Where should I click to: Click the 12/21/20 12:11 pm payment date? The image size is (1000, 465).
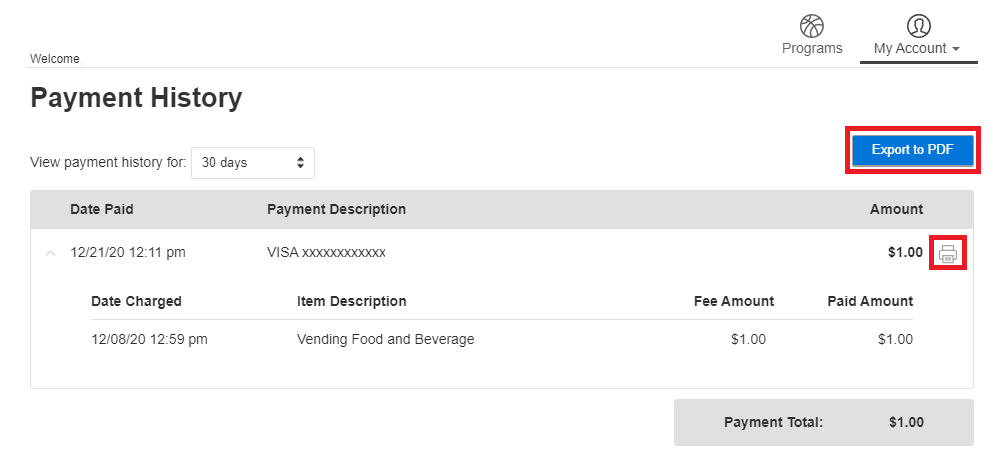coord(128,253)
